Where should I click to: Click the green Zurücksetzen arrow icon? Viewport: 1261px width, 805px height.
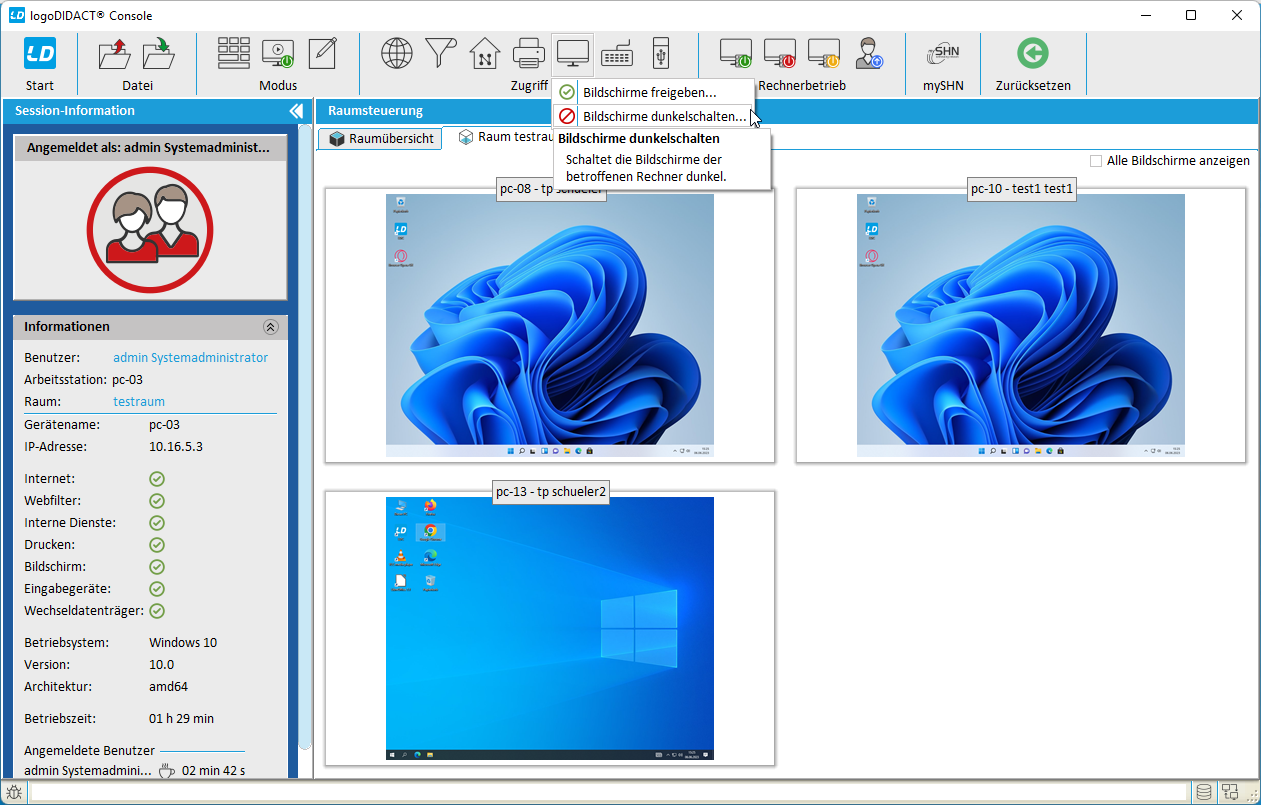click(x=1032, y=53)
